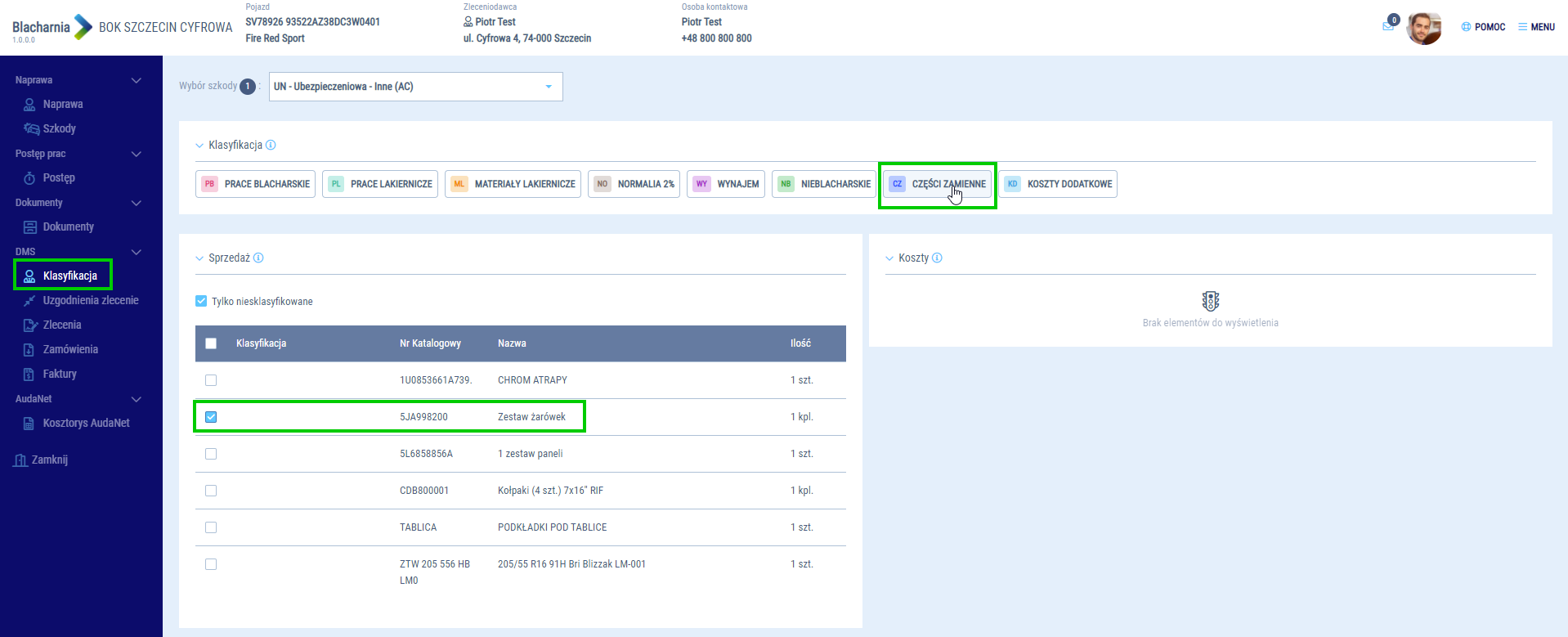Open the user avatar profile
1568x637 pixels.
pos(1423,28)
